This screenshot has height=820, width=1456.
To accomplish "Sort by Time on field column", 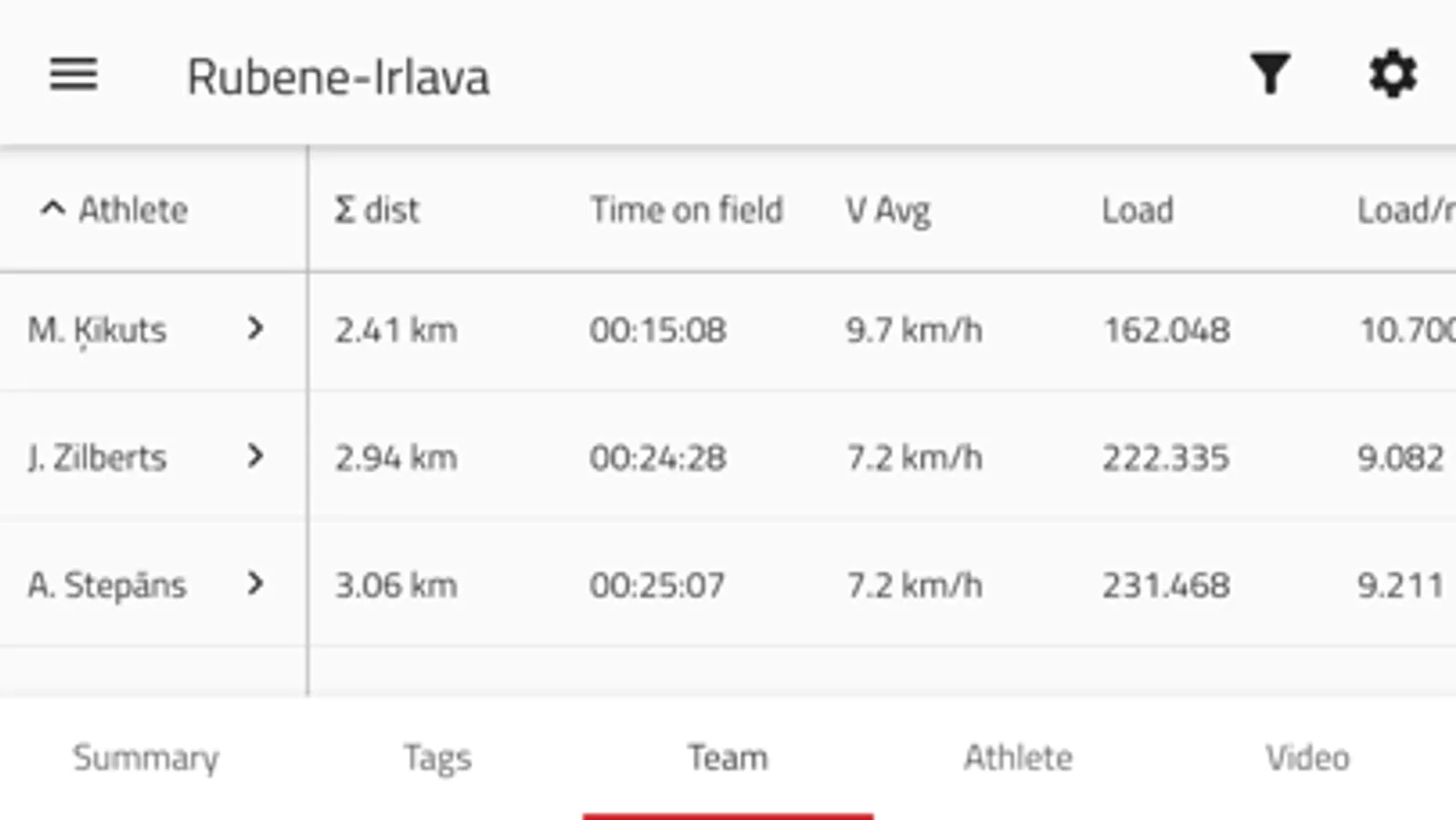I will click(x=686, y=210).
